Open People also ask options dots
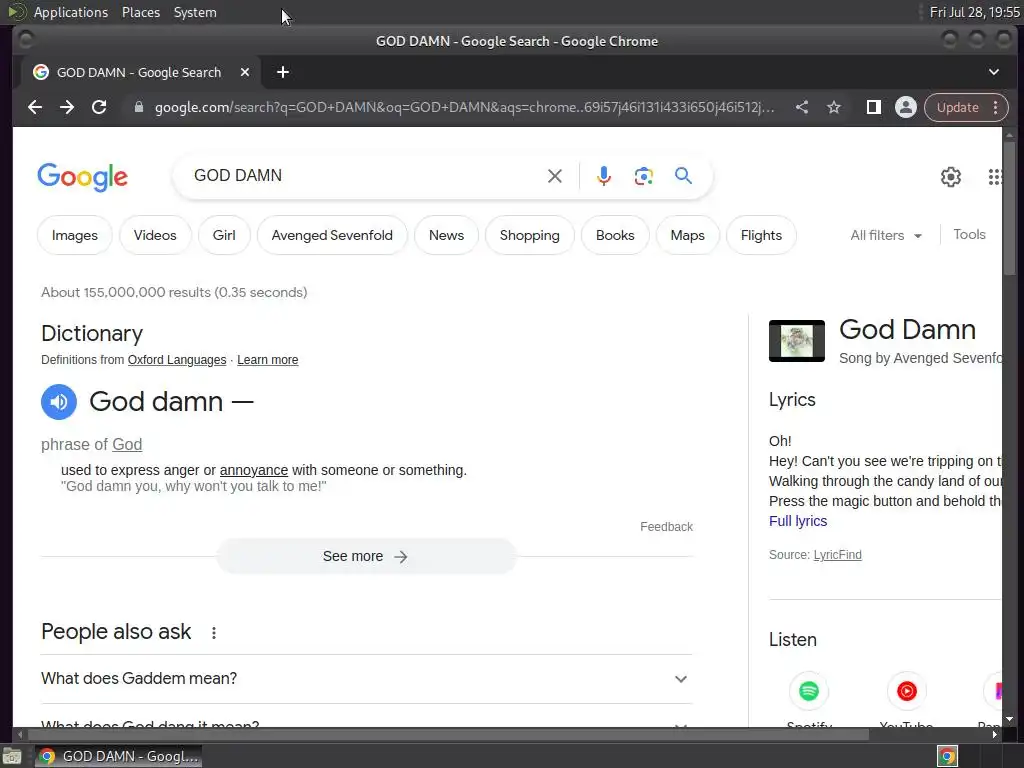Image resolution: width=1024 pixels, height=768 pixels. point(214,632)
